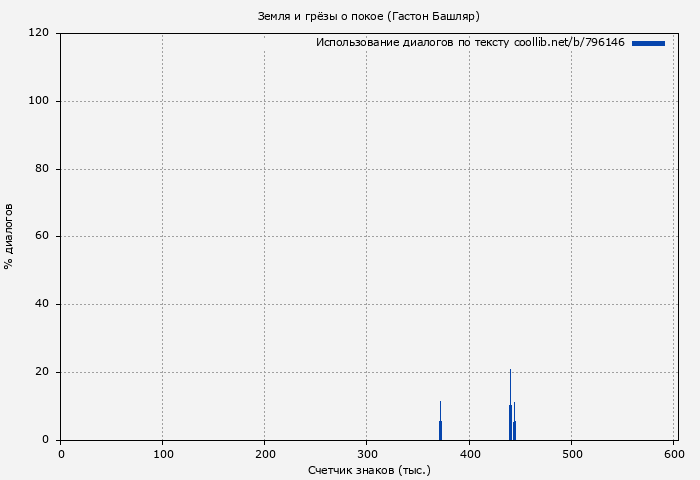Click the blue legend color swatch

(x=648, y=43)
